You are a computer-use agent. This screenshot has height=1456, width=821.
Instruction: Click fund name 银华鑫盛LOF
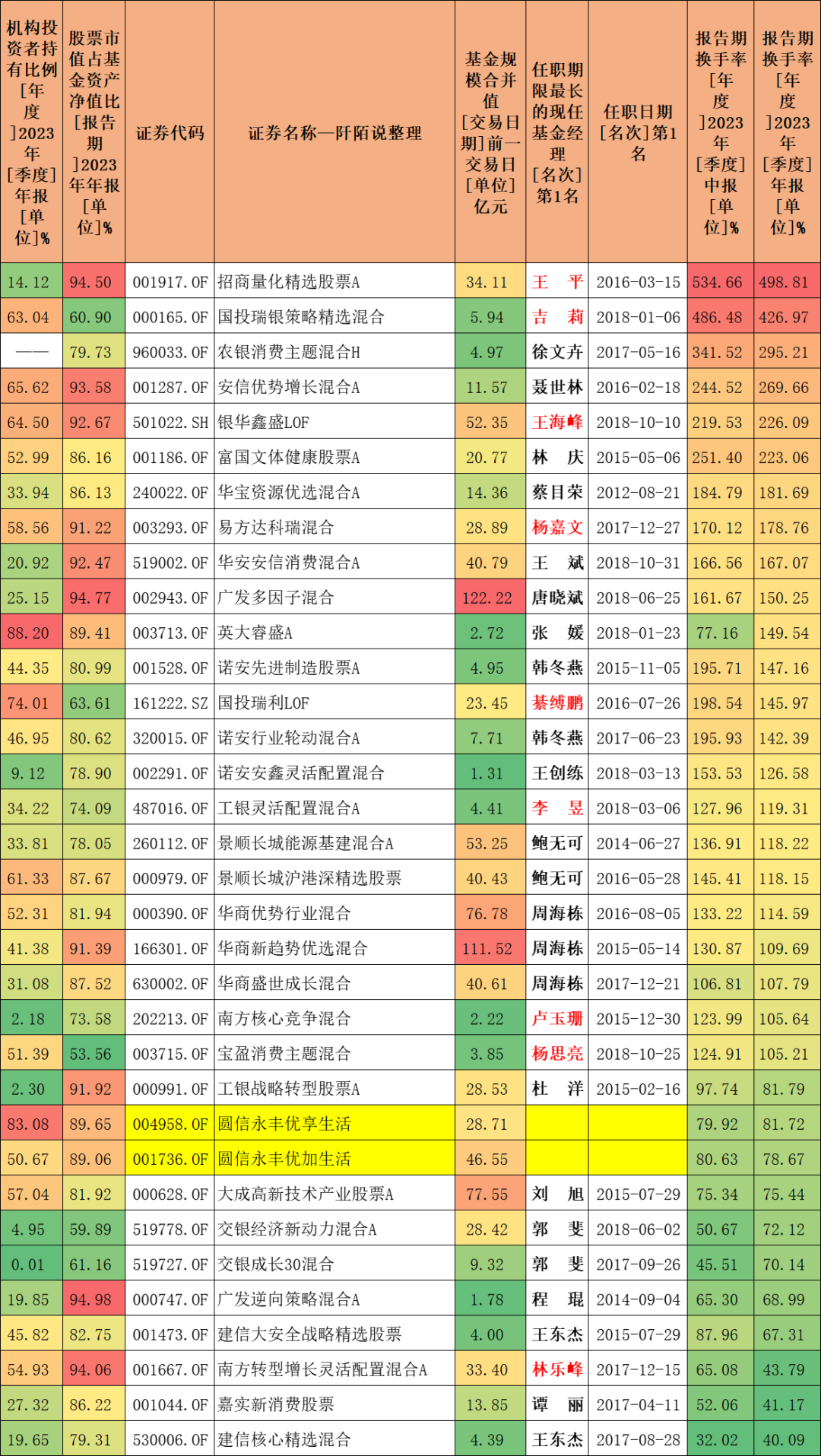[x=263, y=423]
